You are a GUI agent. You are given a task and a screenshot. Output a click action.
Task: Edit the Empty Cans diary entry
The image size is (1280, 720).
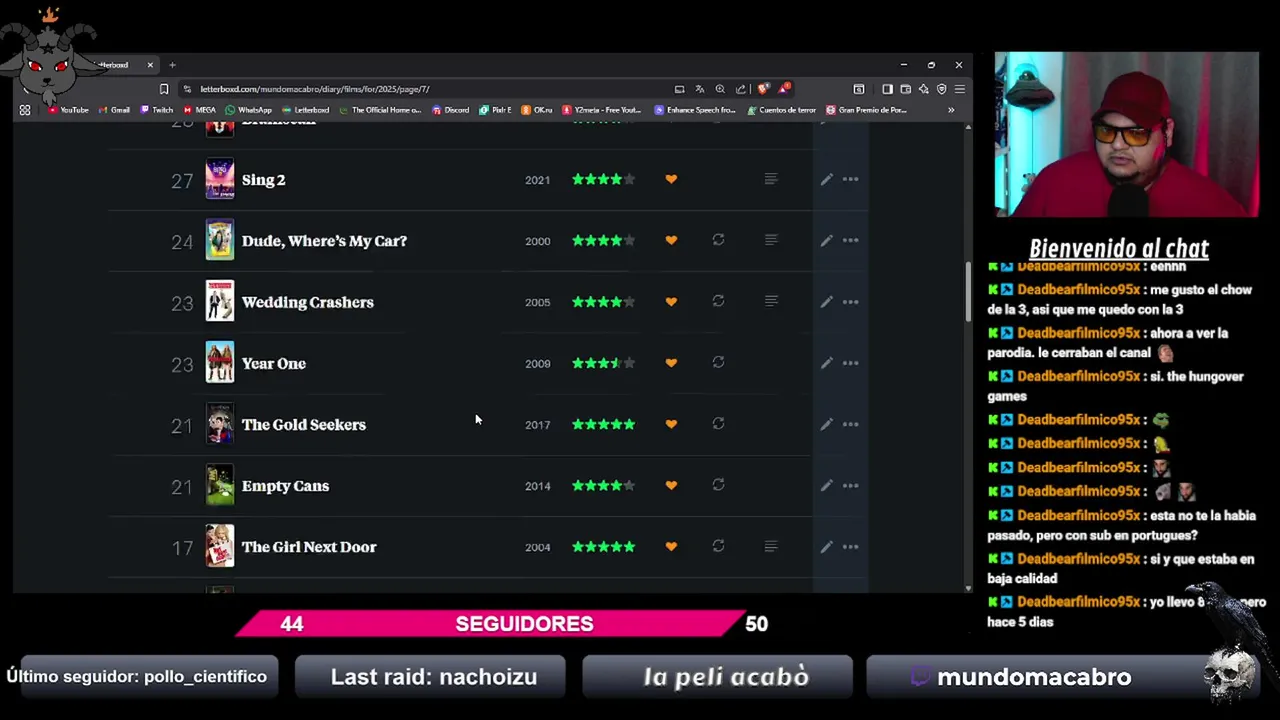tap(826, 486)
